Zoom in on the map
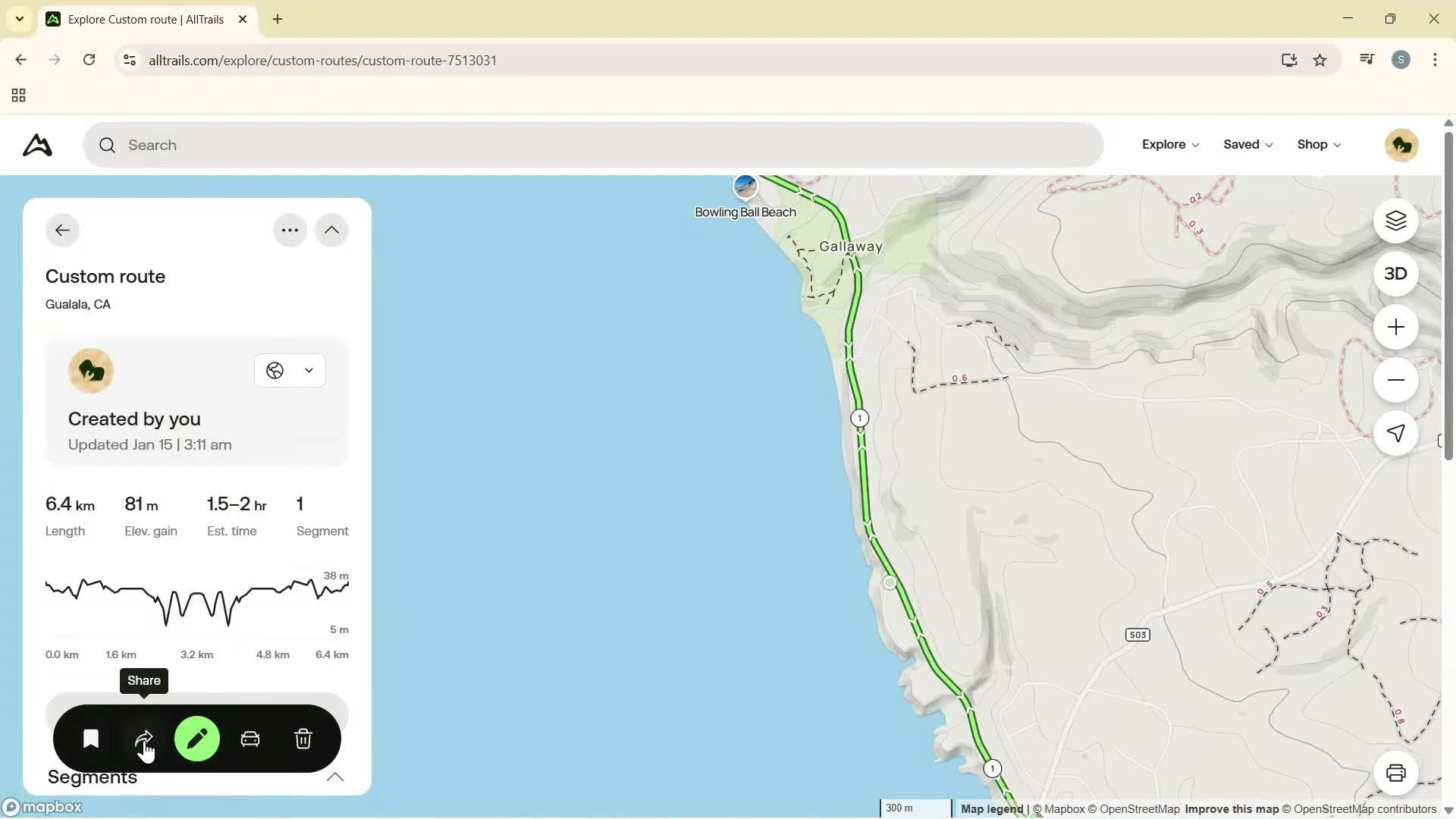1456x819 pixels. 1396,327
